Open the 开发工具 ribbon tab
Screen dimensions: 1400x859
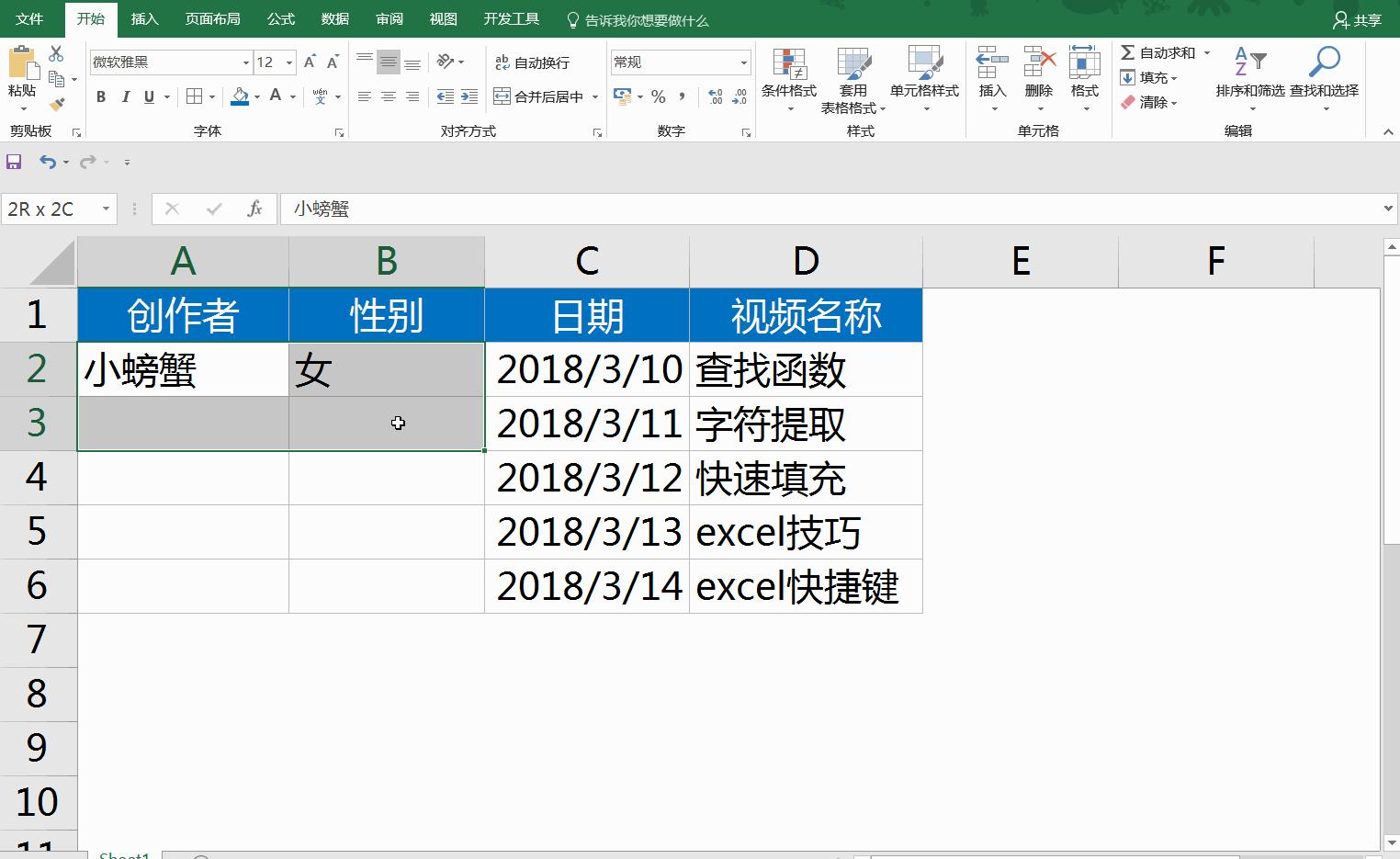510,18
